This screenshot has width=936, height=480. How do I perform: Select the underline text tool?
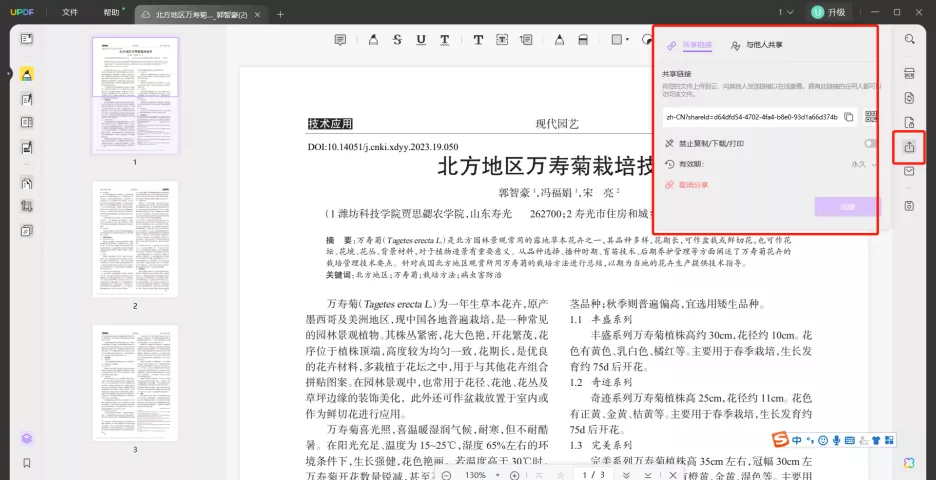click(421, 40)
